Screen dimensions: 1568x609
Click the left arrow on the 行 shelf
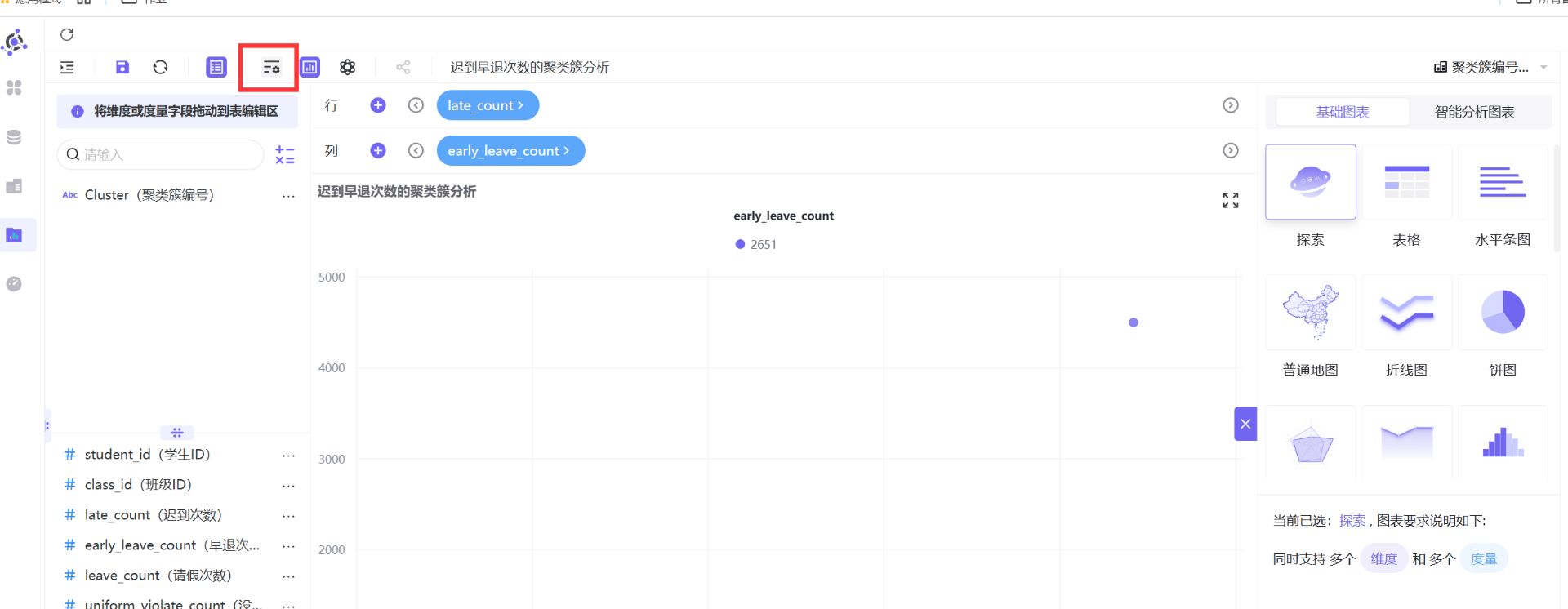pyautogui.click(x=416, y=105)
